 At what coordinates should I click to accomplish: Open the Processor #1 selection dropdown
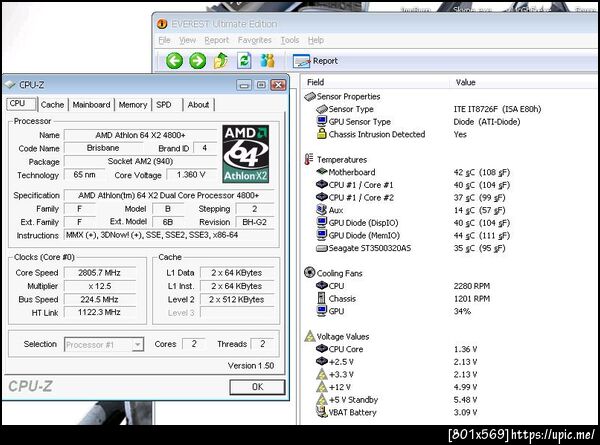click(x=104, y=344)
